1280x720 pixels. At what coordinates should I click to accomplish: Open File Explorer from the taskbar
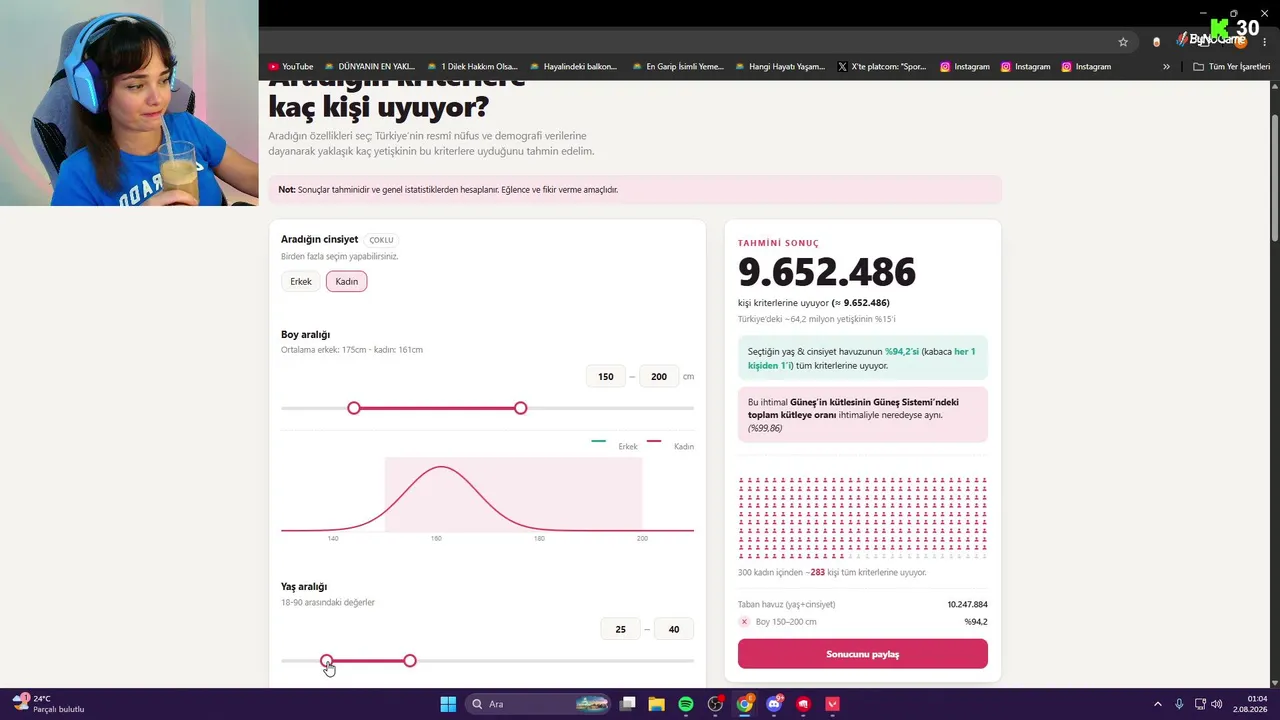pos(657,704)
